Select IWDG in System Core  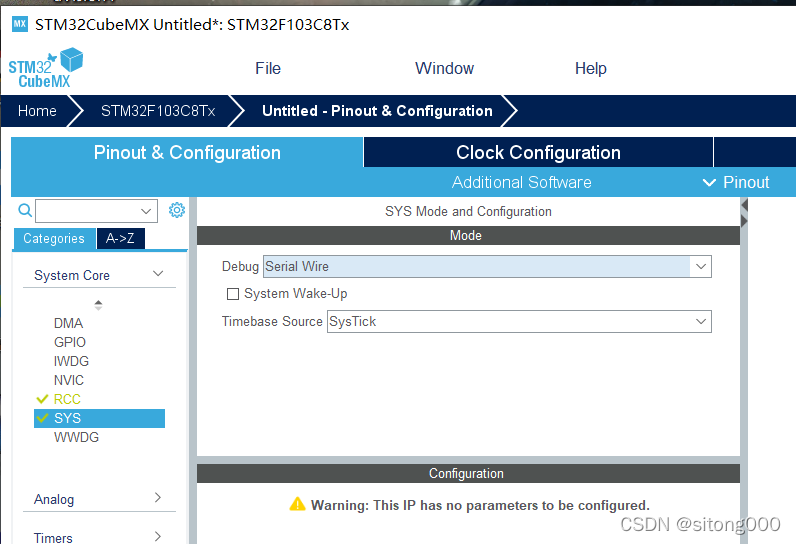click(x=71, y=361)
